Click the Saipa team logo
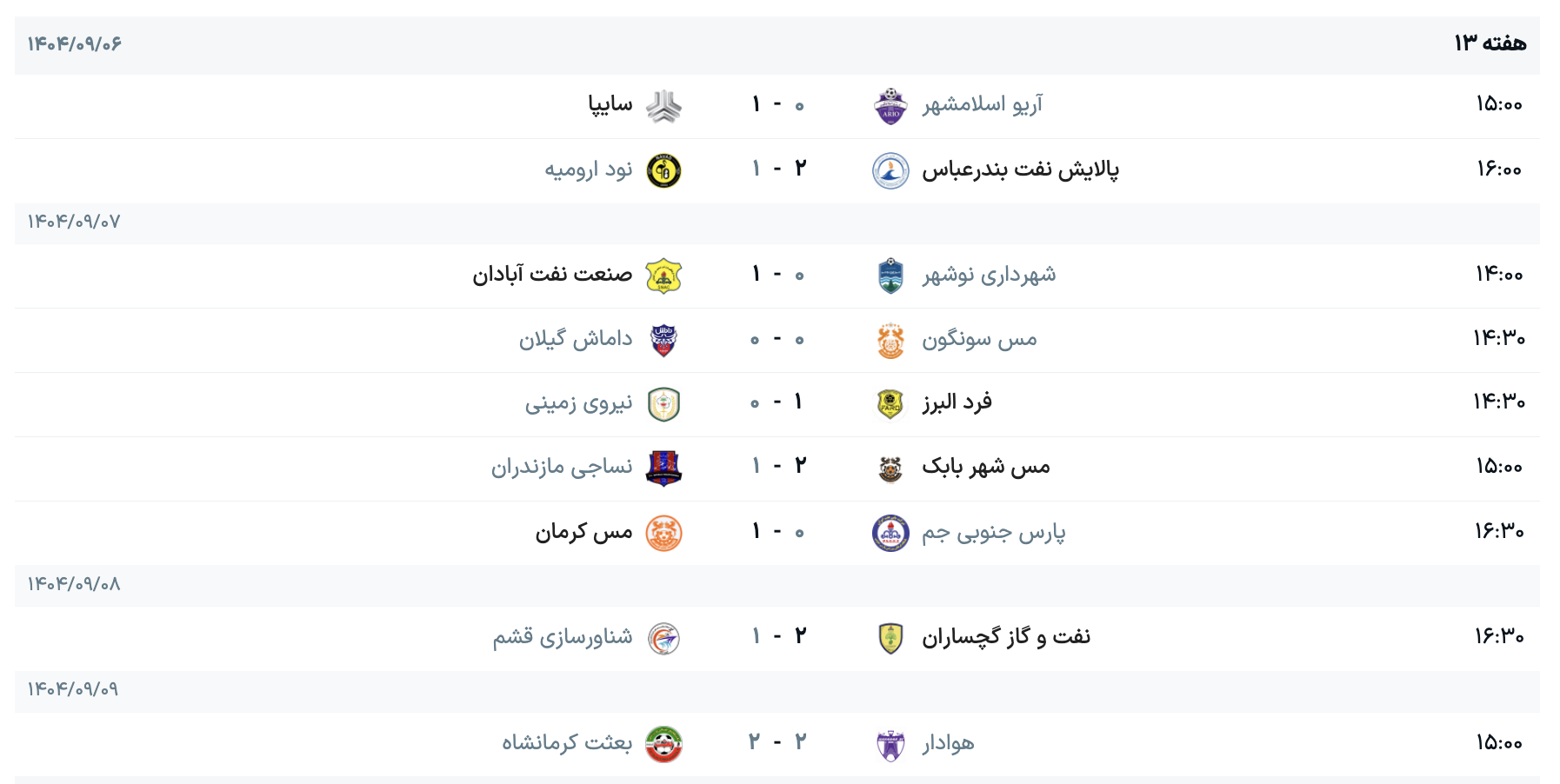The image size is (1560, 784). pos(663,106)
